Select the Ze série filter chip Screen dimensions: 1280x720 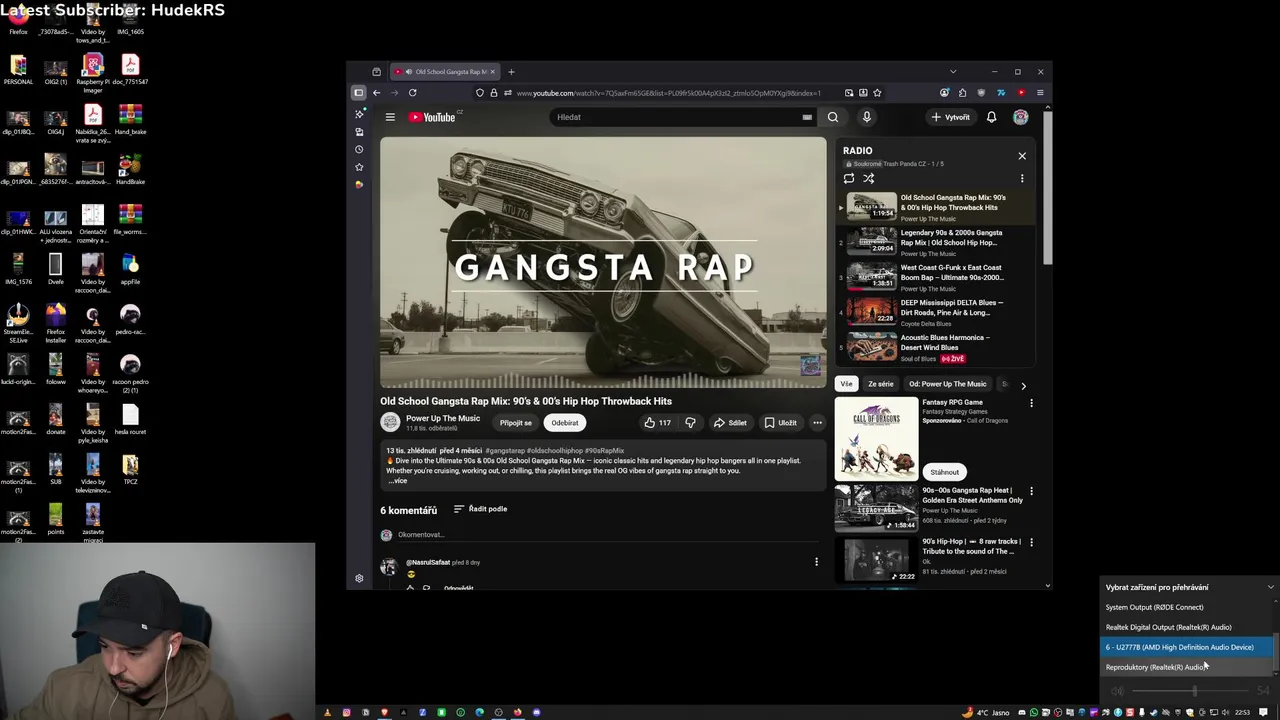coord(881,384)
